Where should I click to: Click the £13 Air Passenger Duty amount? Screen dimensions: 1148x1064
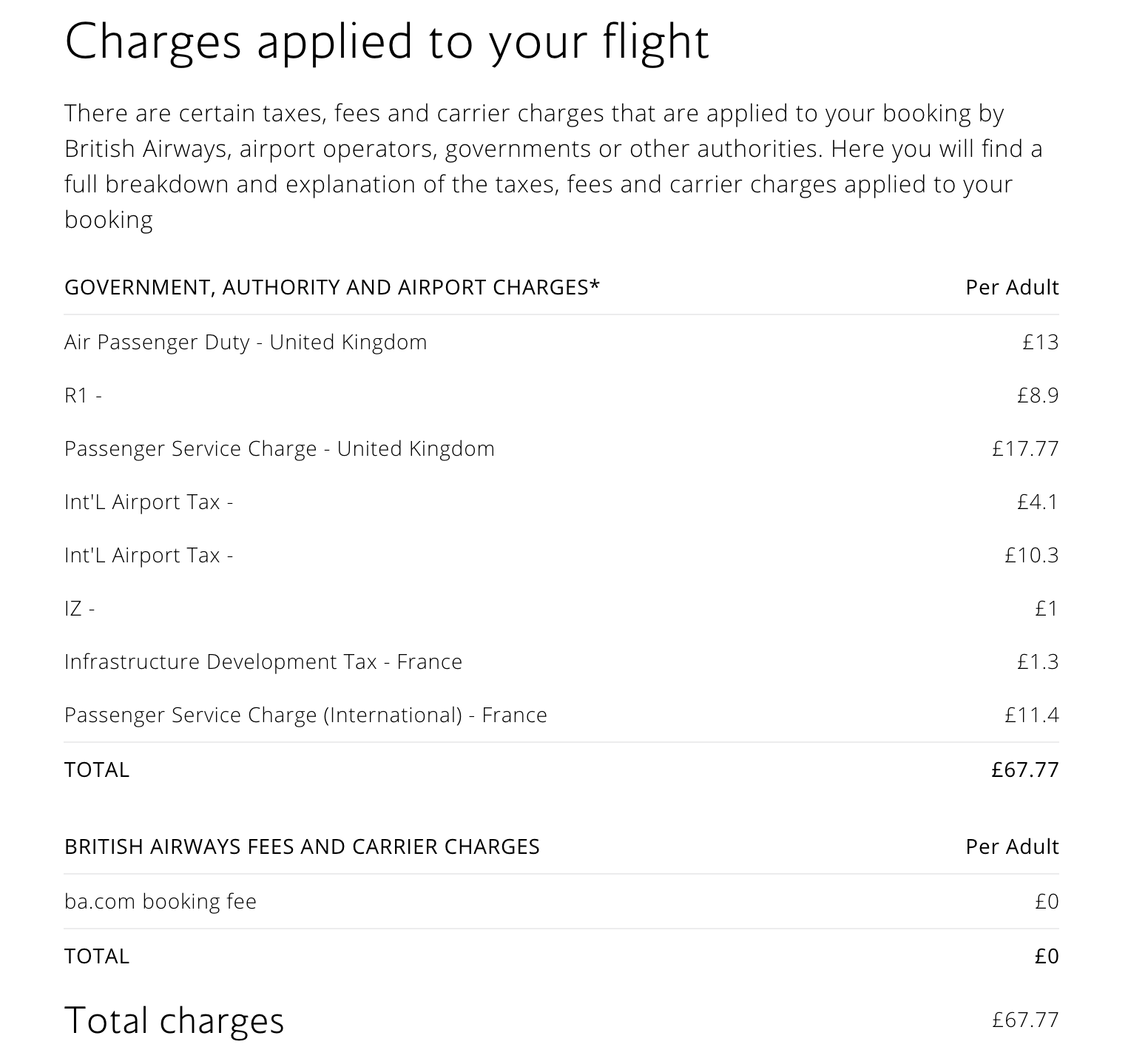pyautogui.click(x=1041, y=342)
